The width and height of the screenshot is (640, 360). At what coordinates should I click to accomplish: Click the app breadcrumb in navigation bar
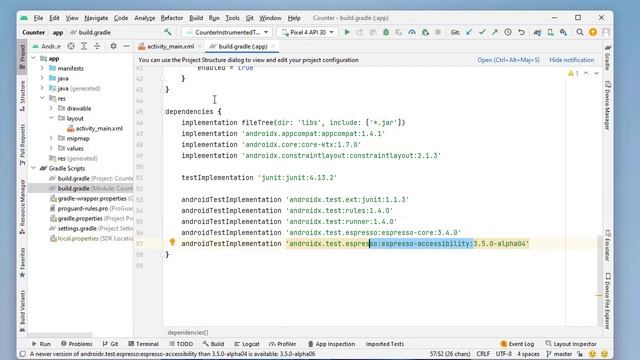58,32
